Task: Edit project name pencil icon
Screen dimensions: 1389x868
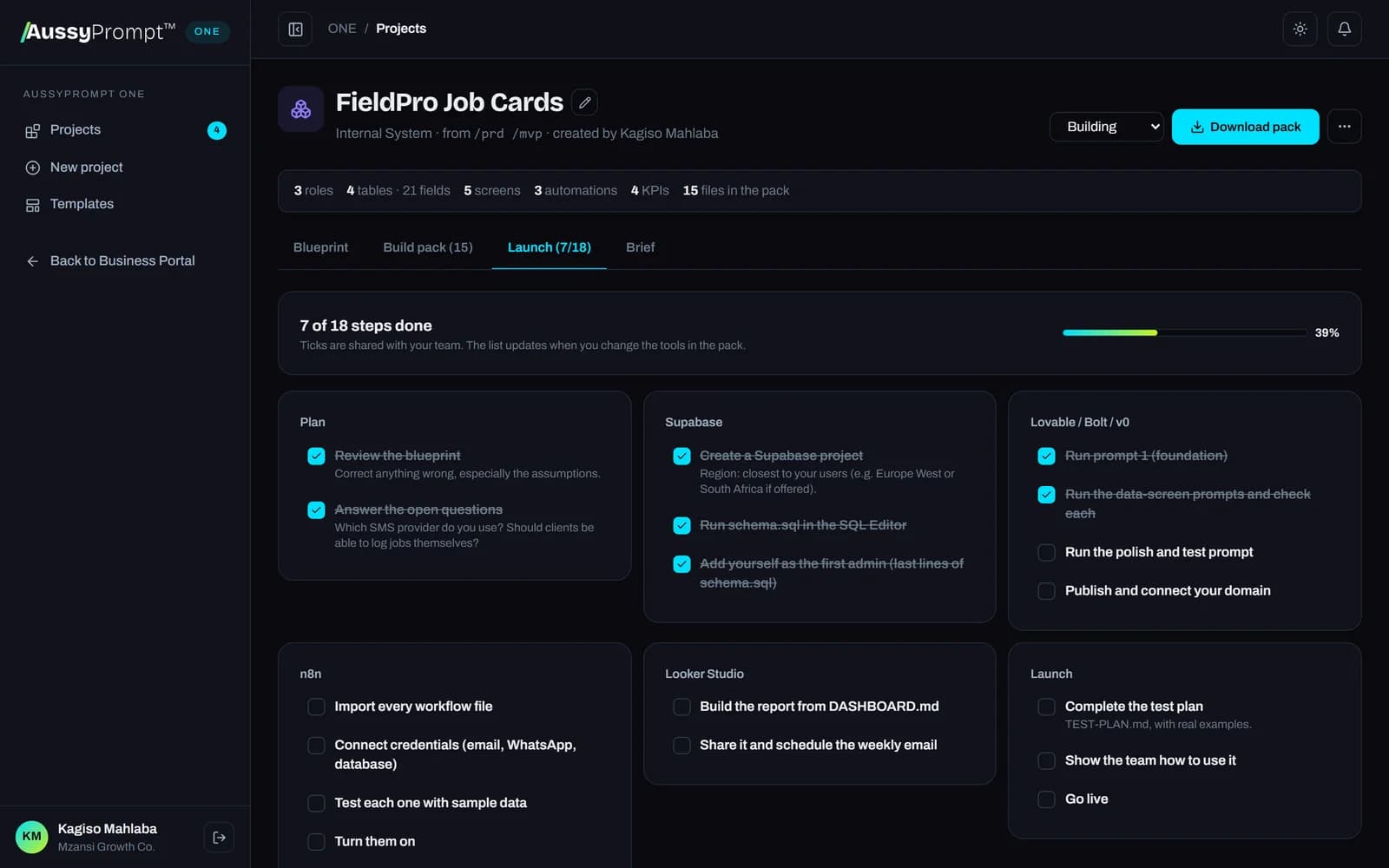Action: coord(585,102)
